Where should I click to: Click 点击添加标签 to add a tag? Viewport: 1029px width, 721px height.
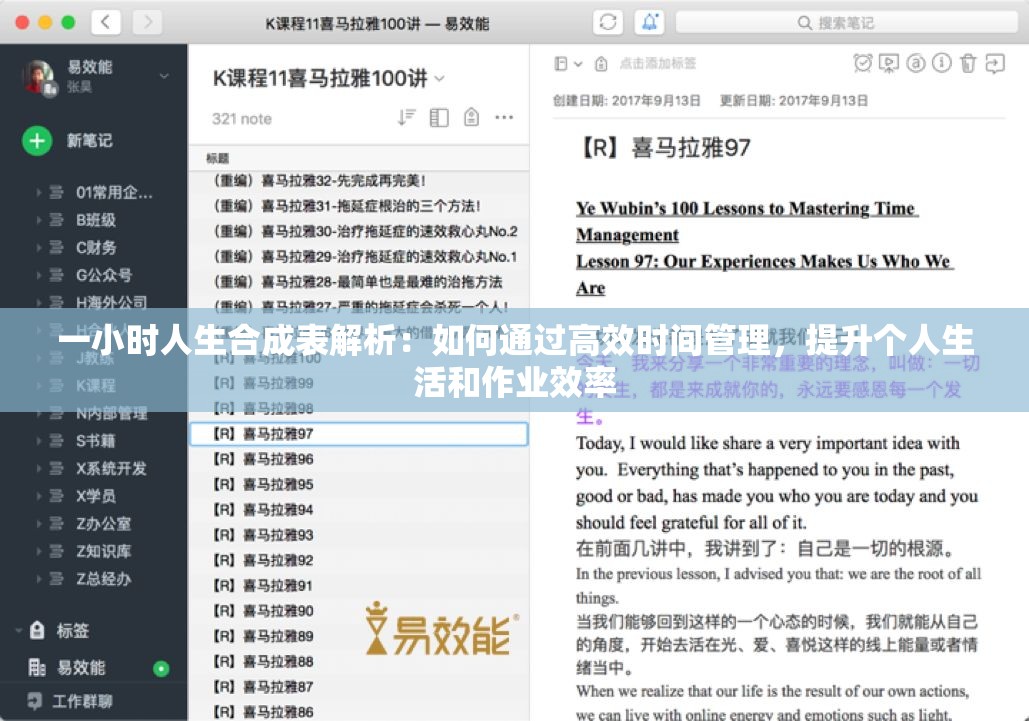[x=658, y=64]
